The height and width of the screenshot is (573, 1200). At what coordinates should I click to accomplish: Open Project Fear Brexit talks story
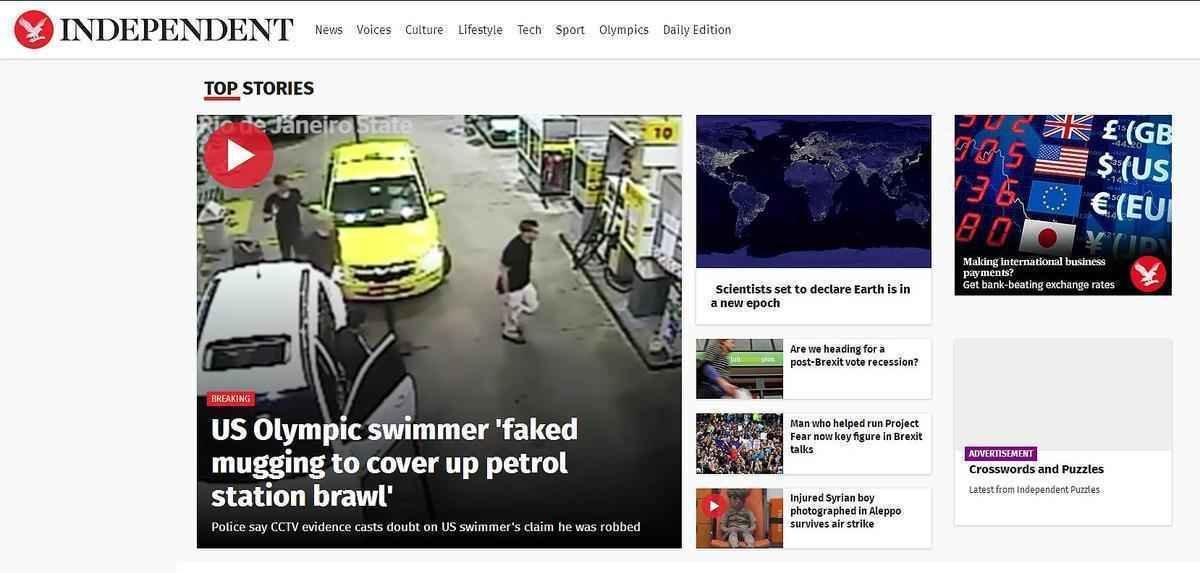click(x=856, y=436)
